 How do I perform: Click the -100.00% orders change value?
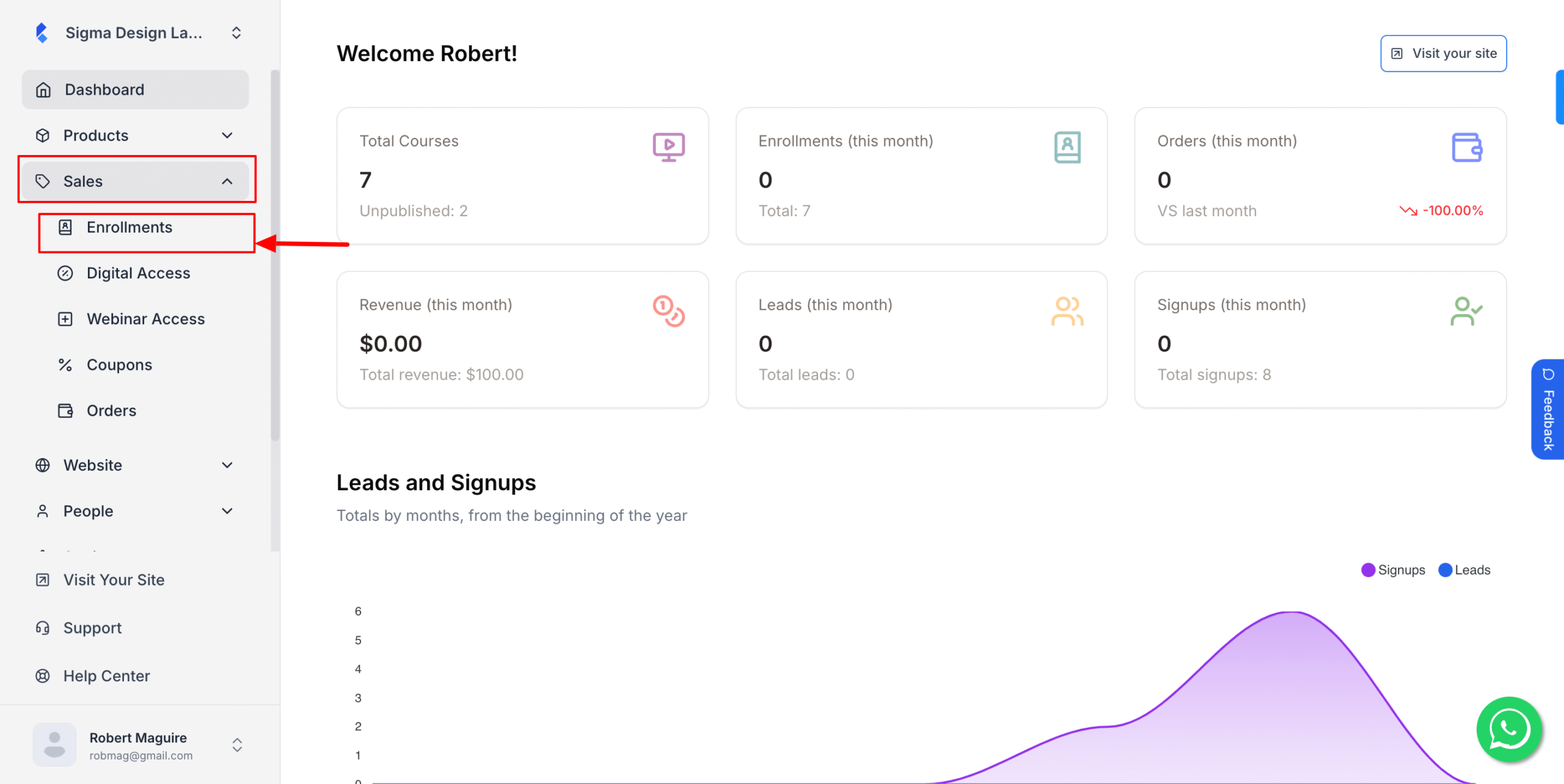1453,211
